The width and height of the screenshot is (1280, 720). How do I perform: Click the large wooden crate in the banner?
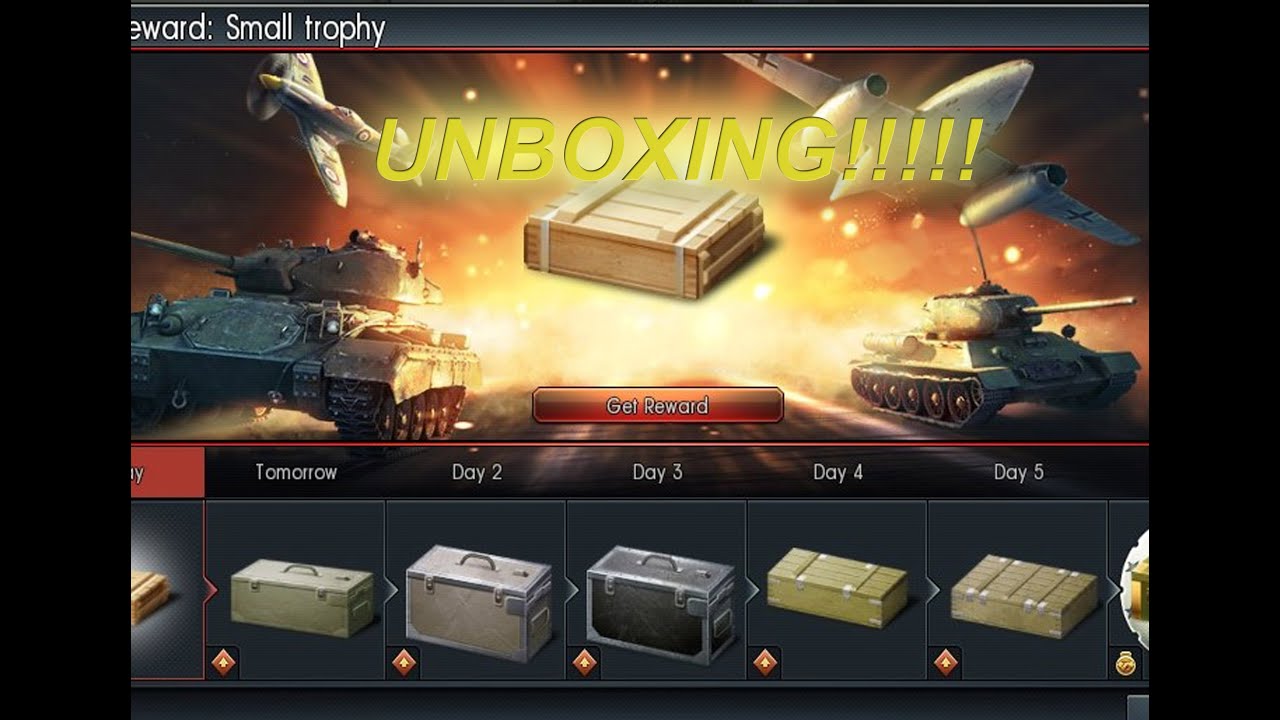644,238
